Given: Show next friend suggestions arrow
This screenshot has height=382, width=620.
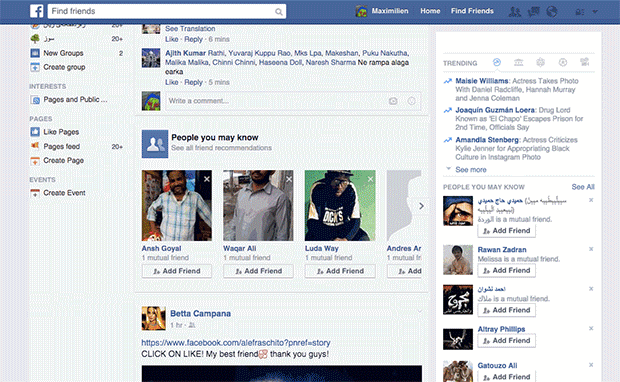Looking at the screenshot, I should (421, 206).
